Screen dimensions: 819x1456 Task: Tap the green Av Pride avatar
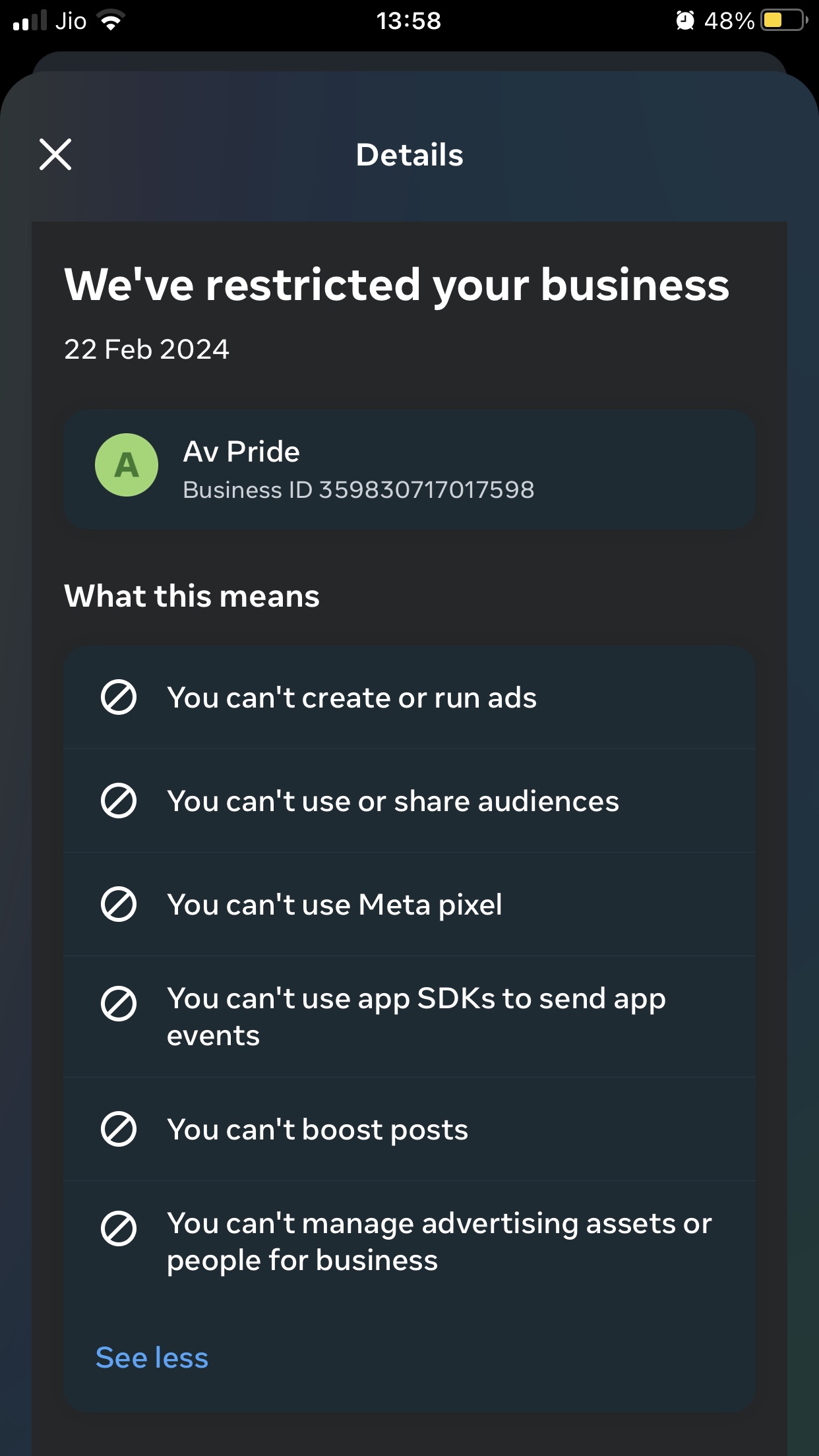(x=127, y=465)
